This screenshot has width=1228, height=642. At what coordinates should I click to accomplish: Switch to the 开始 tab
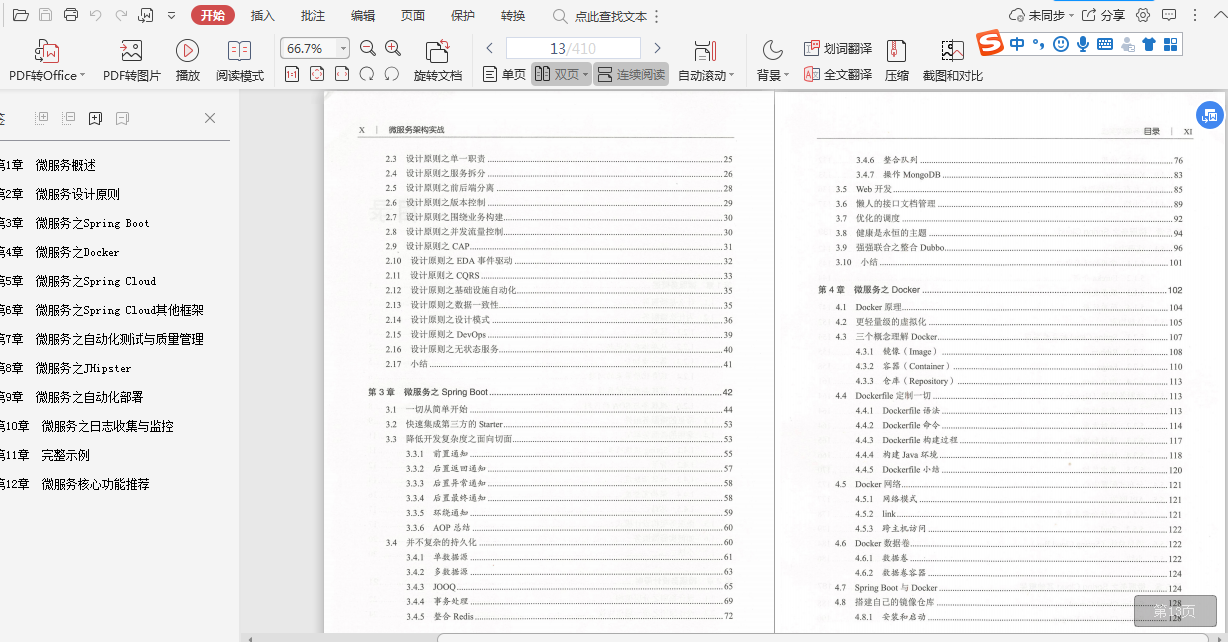pos(213,15)
